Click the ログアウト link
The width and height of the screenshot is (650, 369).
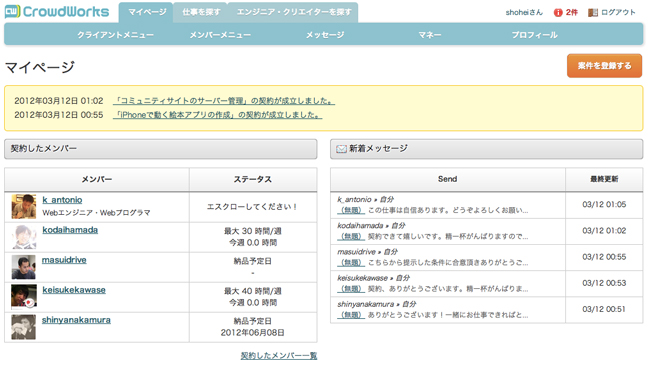618,12
